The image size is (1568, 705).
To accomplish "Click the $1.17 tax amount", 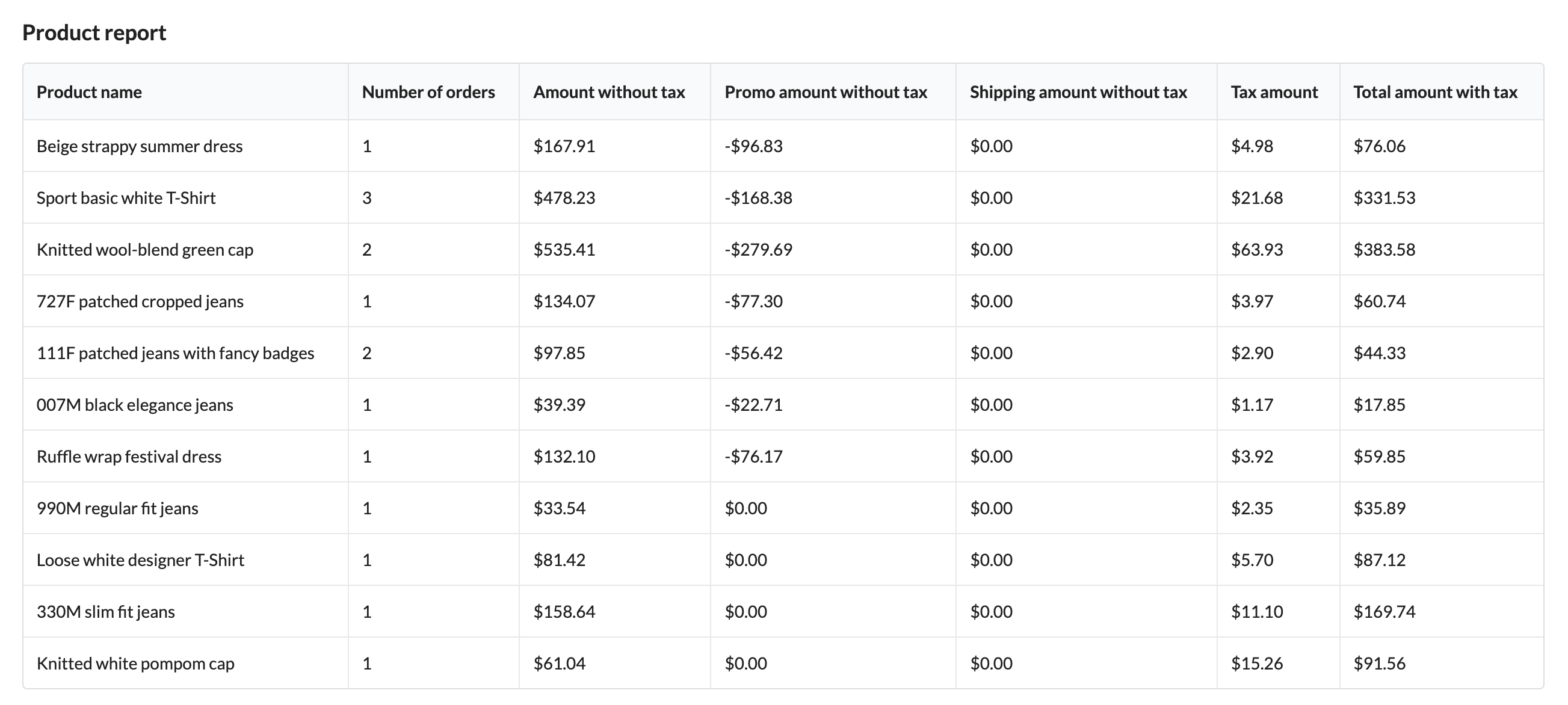I will click(x=1252, y=404).
